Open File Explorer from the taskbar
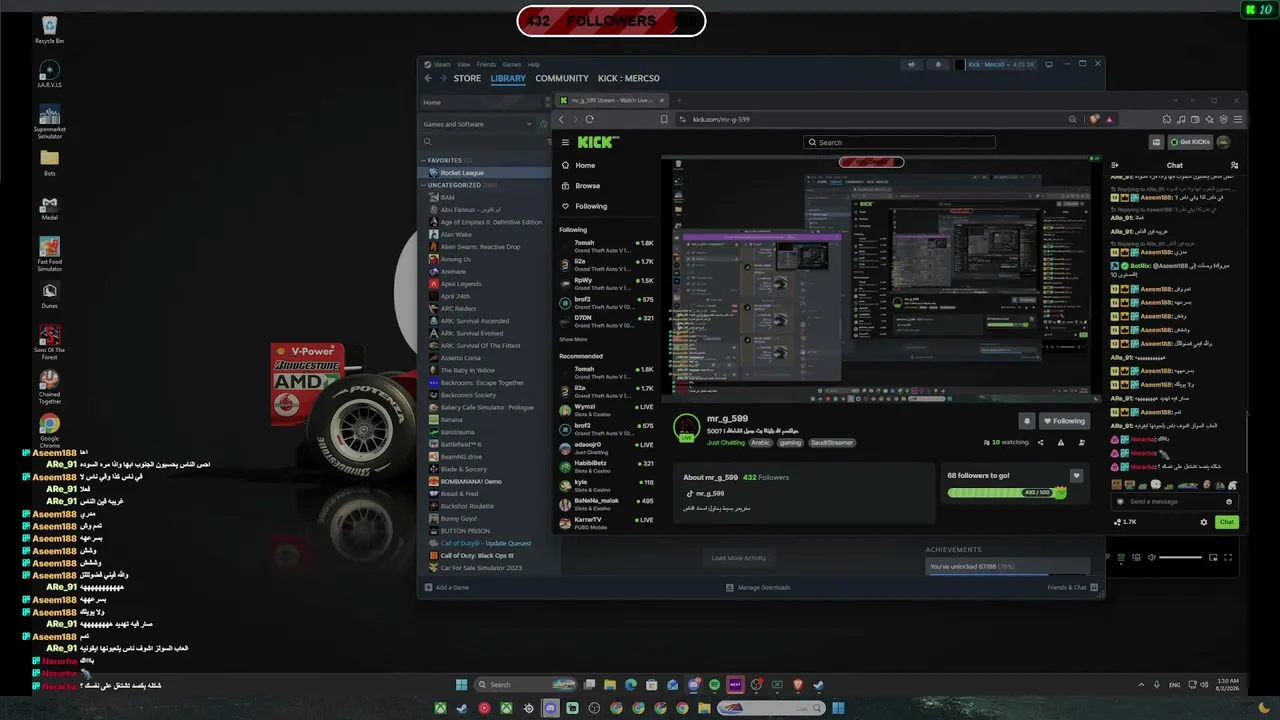This screenshot has height=720, width=1280. pos(610,685)
